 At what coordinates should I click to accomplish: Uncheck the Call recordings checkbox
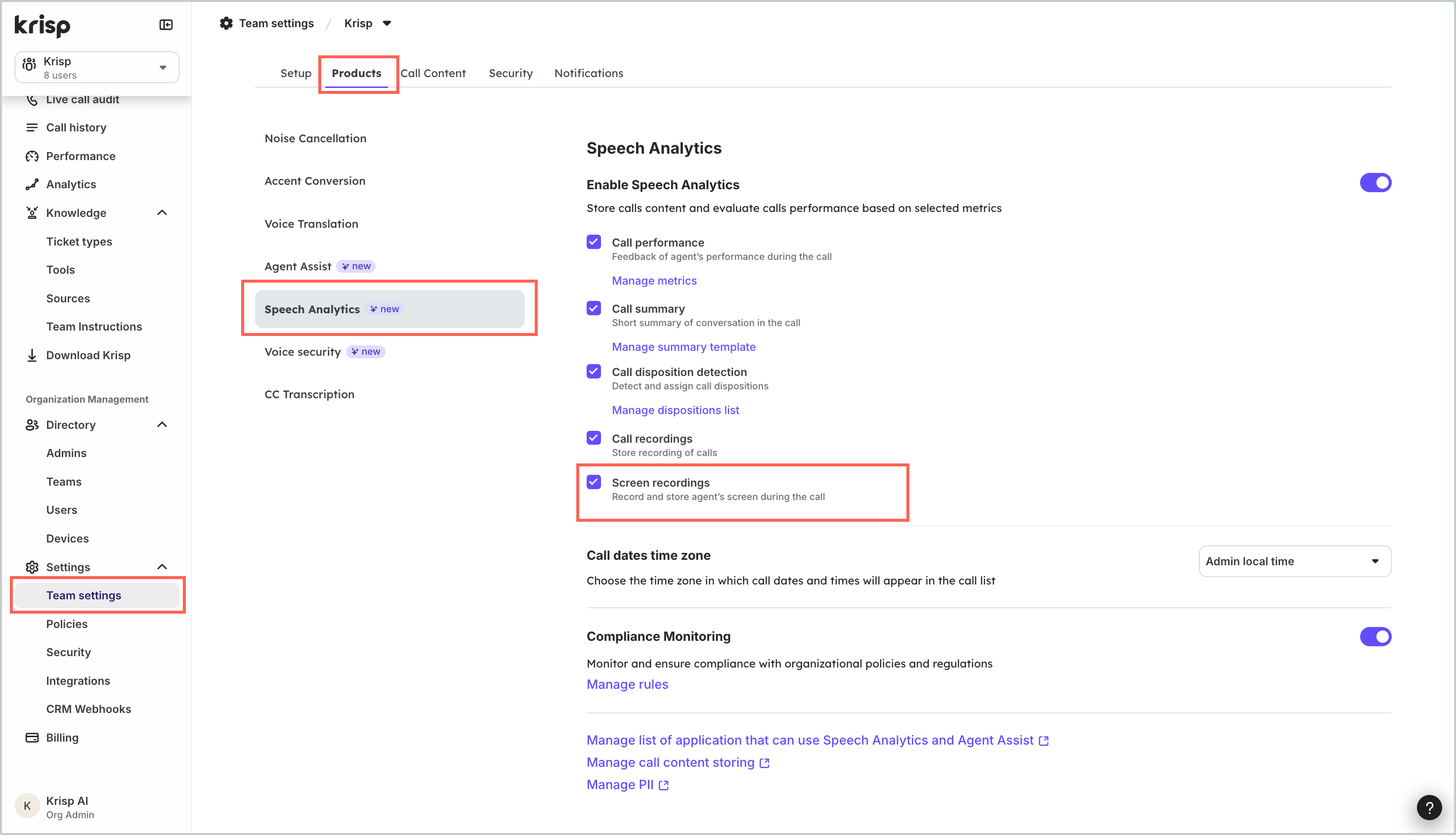(x=594, y=438)
